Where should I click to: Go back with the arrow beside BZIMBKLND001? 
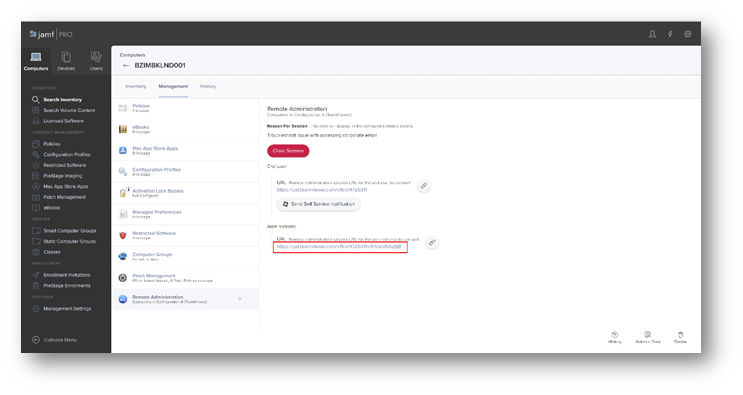coord(126,65)
